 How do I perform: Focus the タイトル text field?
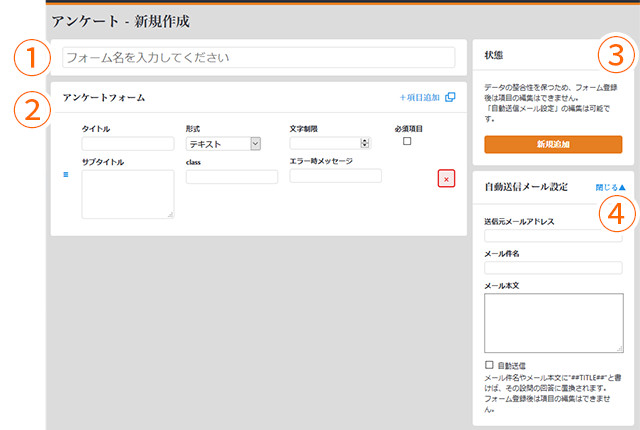127,144
